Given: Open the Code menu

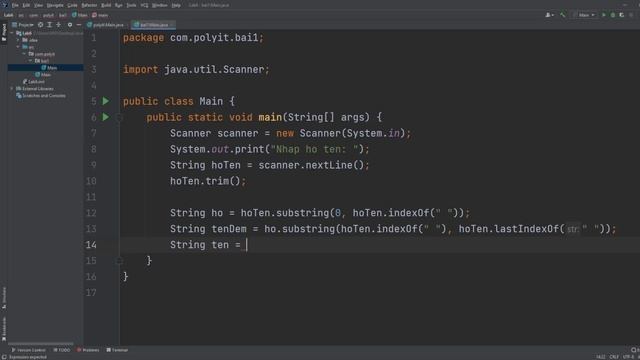Looking at the screenshot, I should 72,5.
